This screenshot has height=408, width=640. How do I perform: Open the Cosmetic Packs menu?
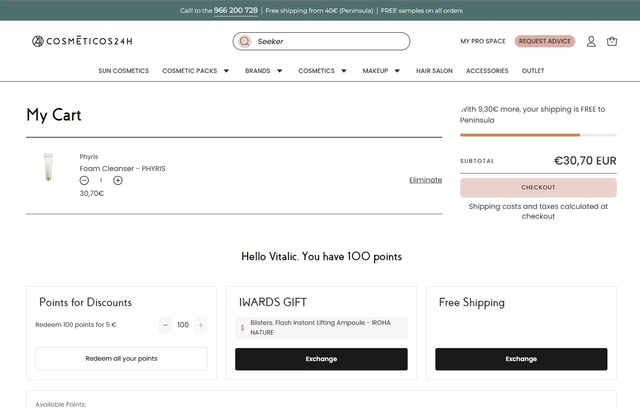click(x=190, y=71)
